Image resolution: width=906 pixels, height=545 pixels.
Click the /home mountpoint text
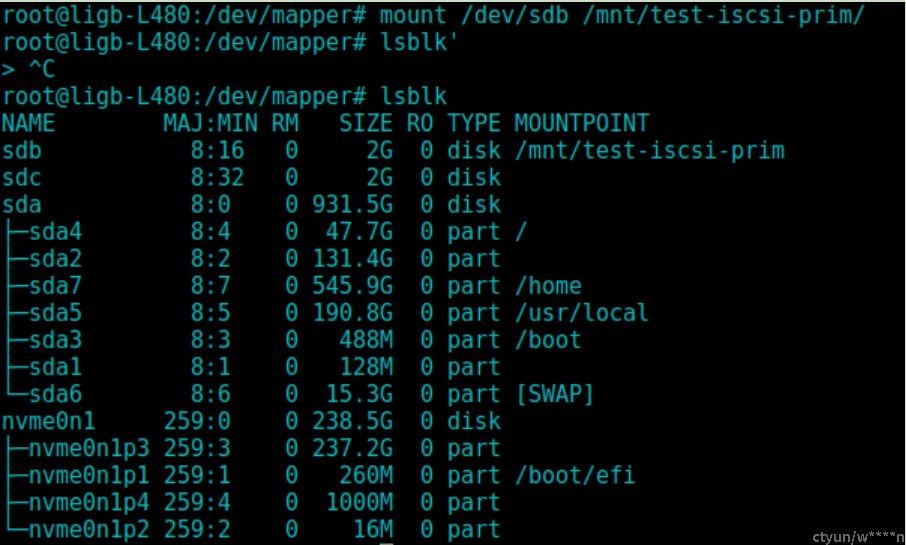click(x=548, y=286)
